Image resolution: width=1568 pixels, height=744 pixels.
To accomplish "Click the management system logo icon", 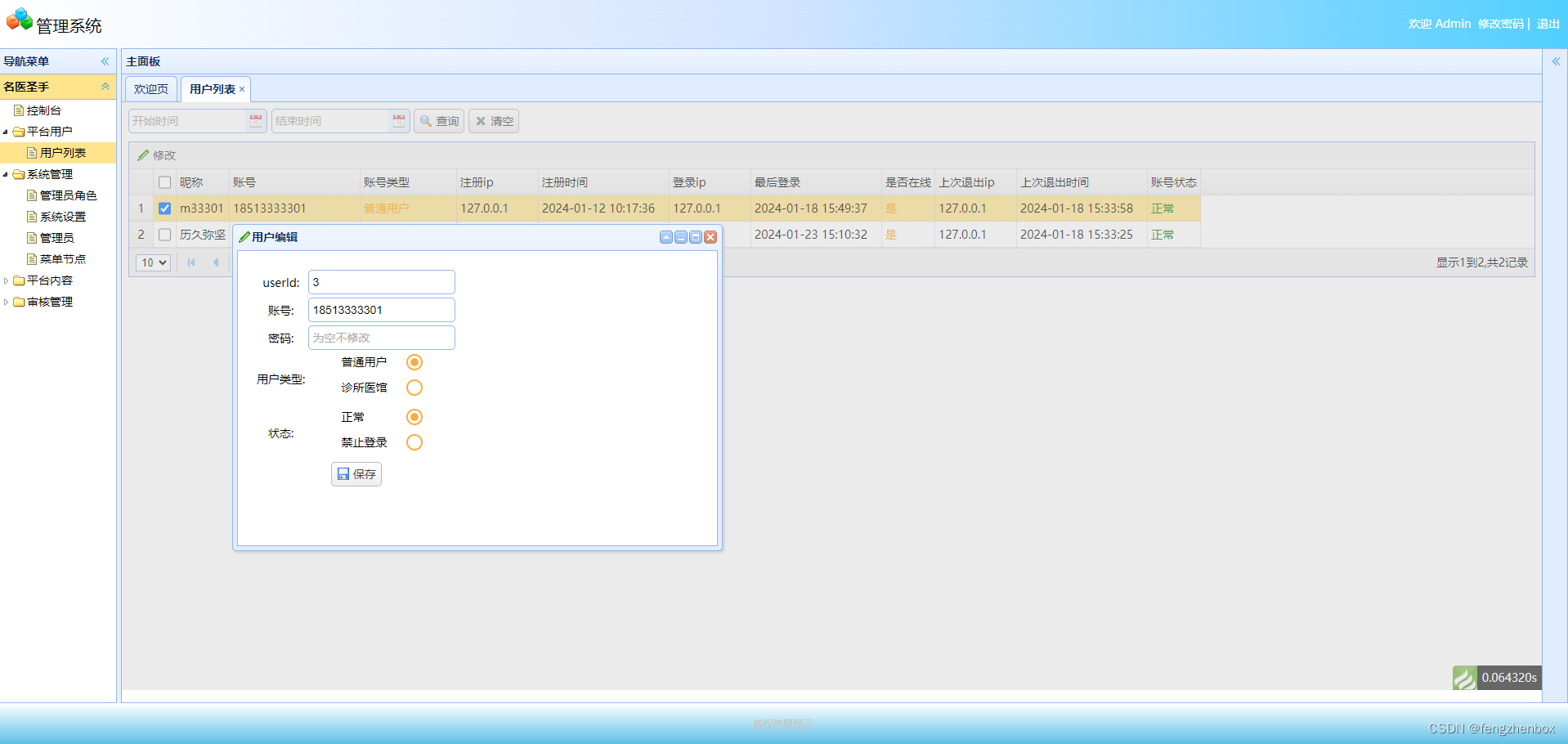I will [20, 20].
